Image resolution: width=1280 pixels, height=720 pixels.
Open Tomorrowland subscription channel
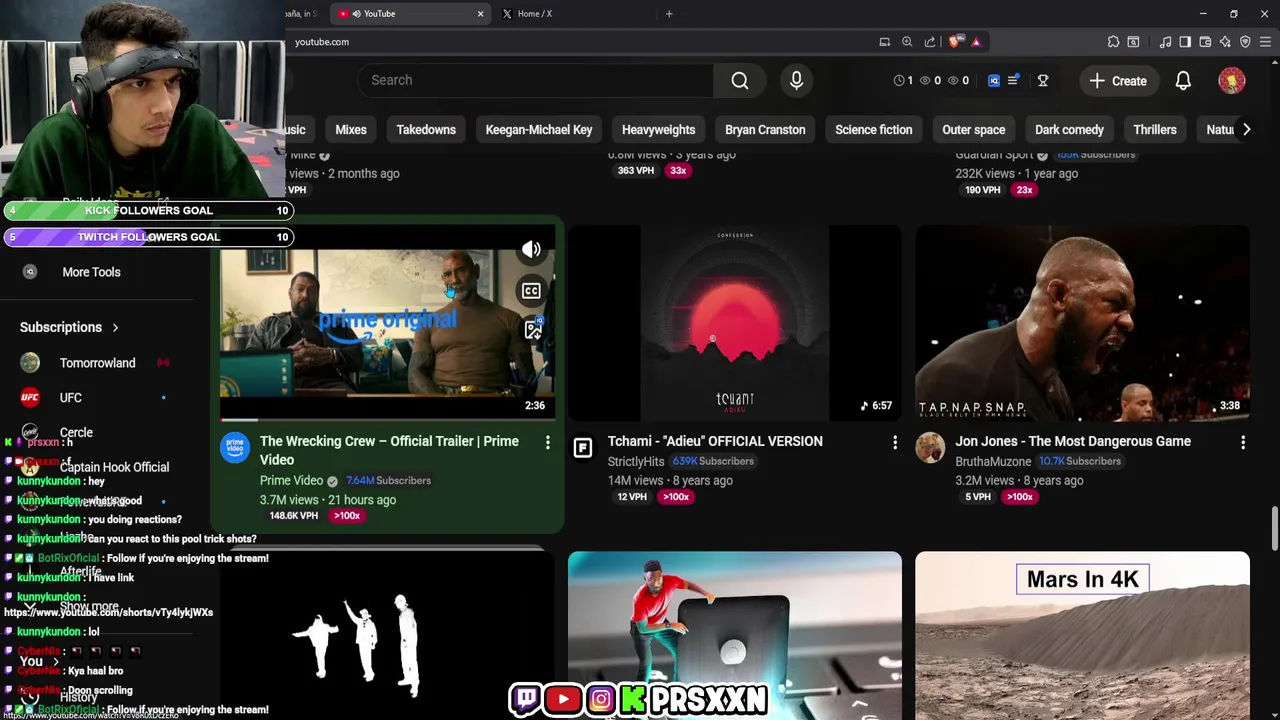tap(97, 363)
